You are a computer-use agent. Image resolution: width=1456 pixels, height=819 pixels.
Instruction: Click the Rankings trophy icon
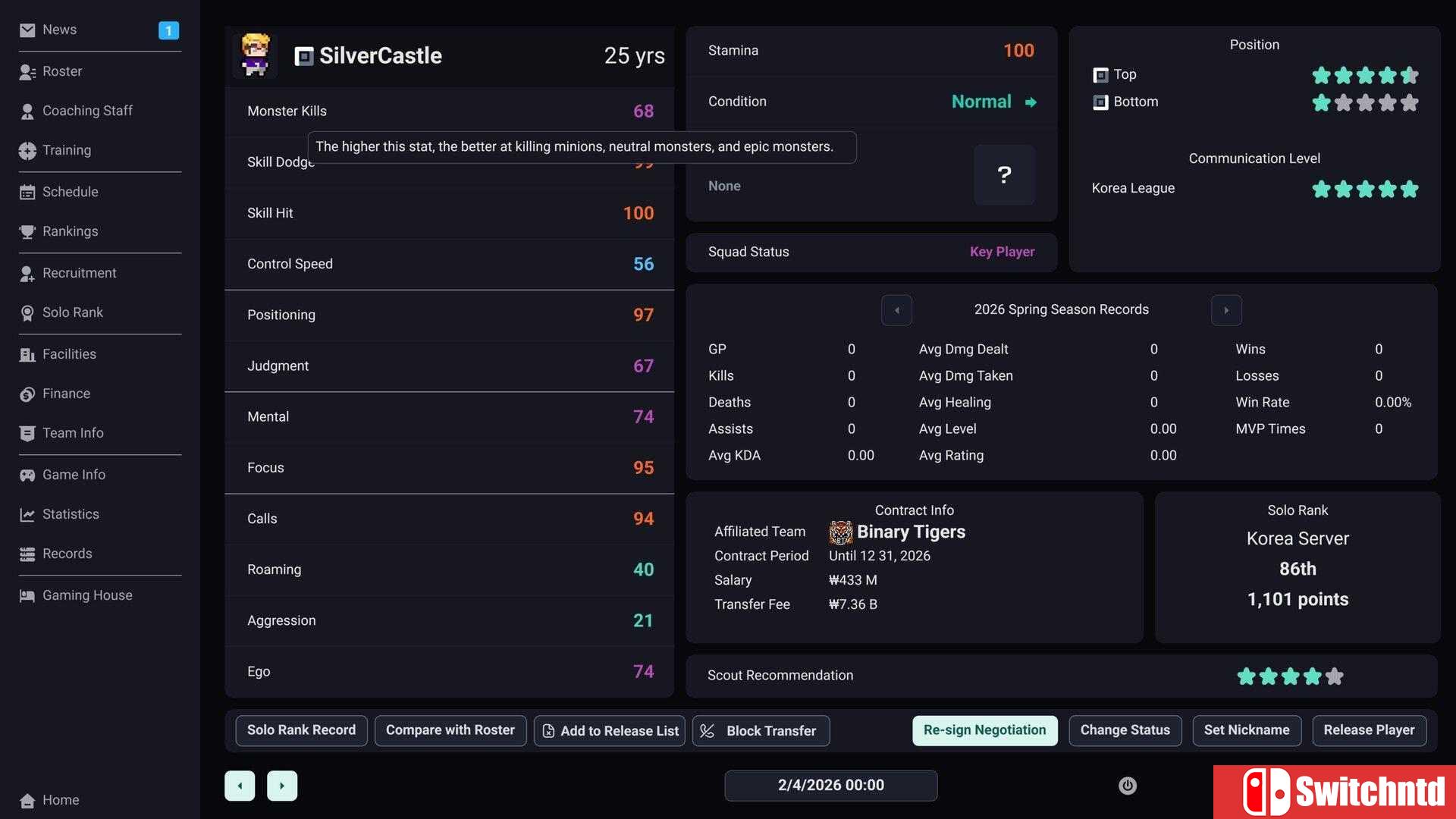click(x=27, y=231)
